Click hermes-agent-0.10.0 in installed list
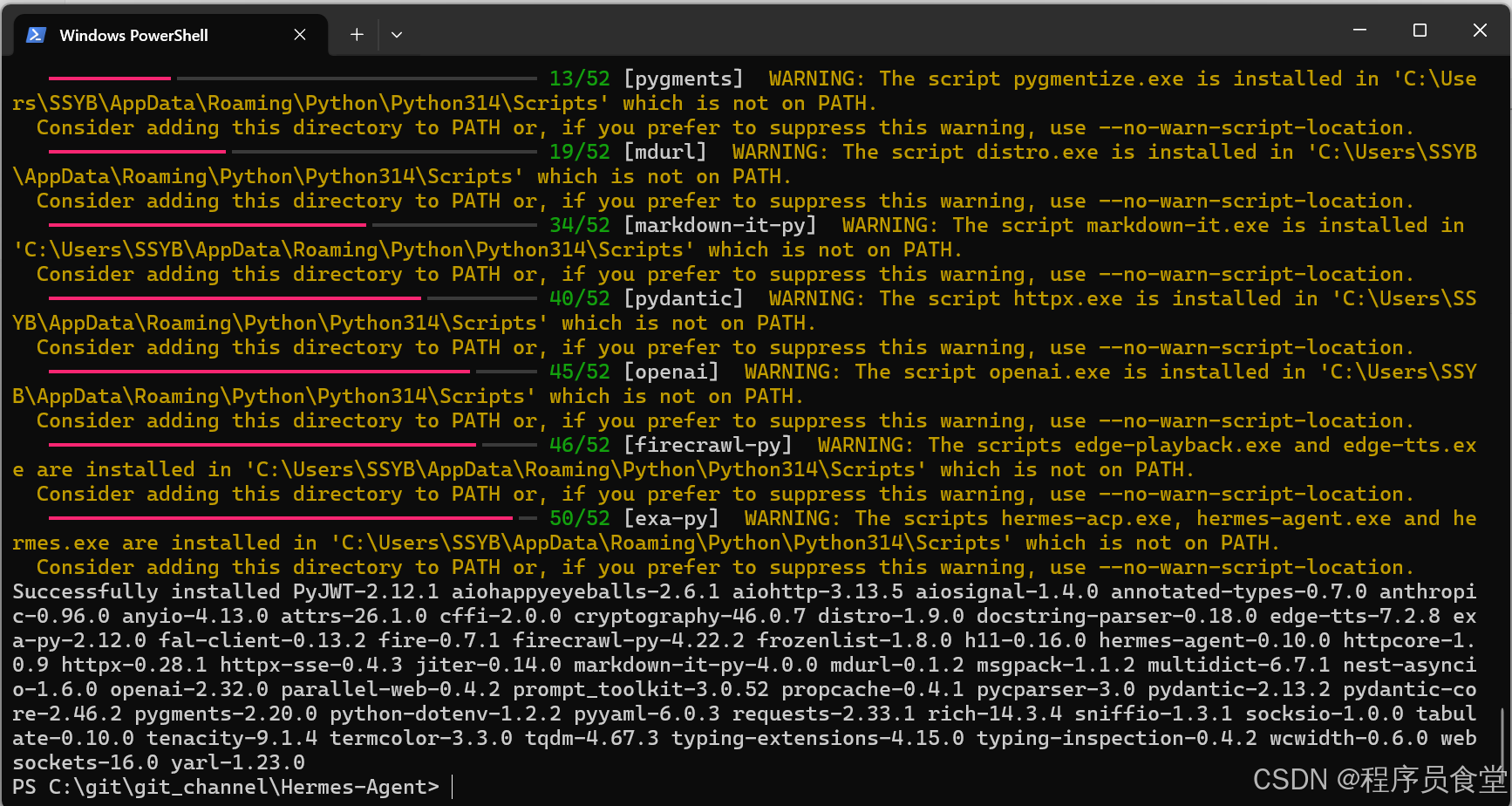This screenshot has height=806, width=1512. tap(1215, 640)
